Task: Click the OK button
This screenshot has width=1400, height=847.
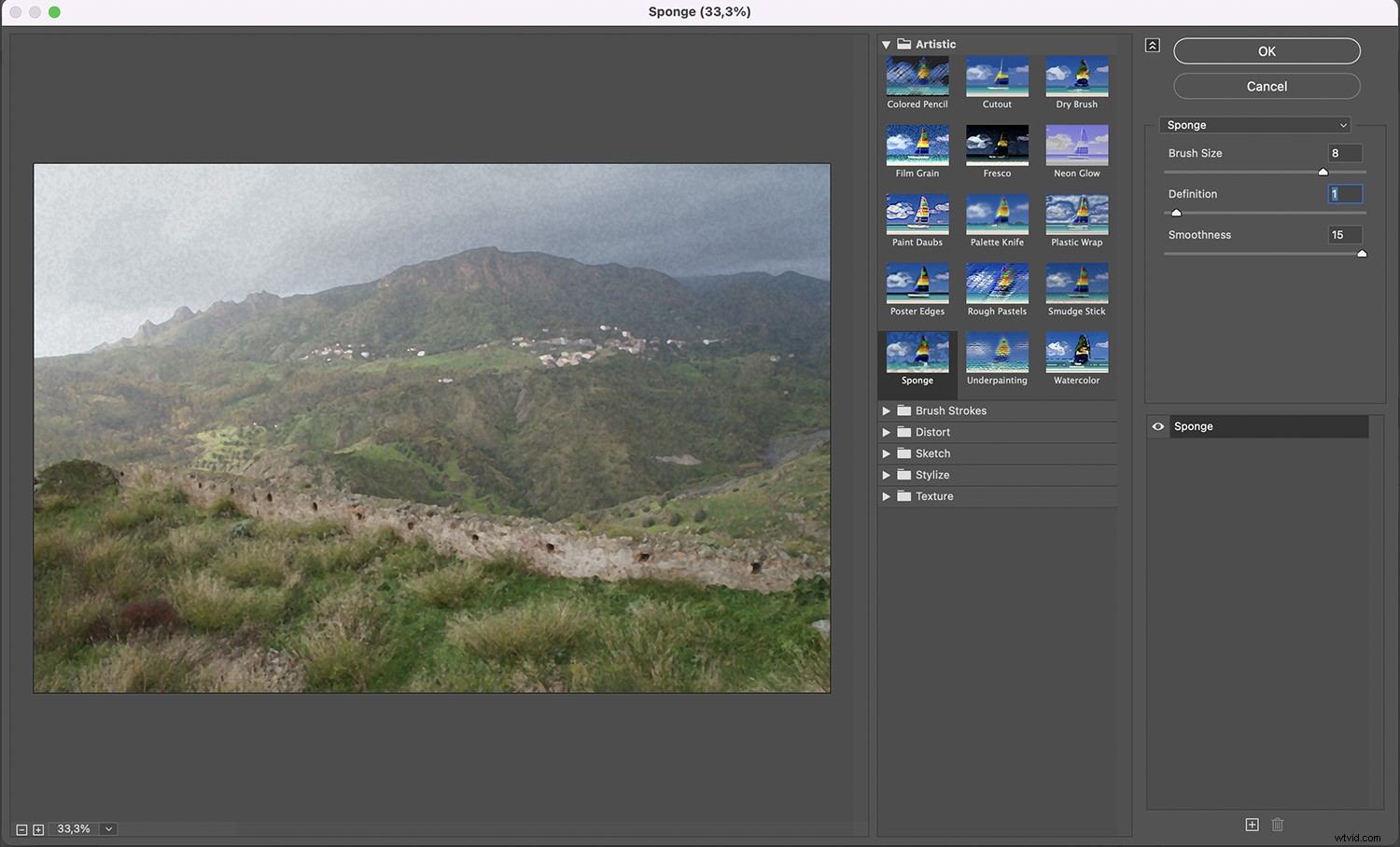Action: [1266, 51]
